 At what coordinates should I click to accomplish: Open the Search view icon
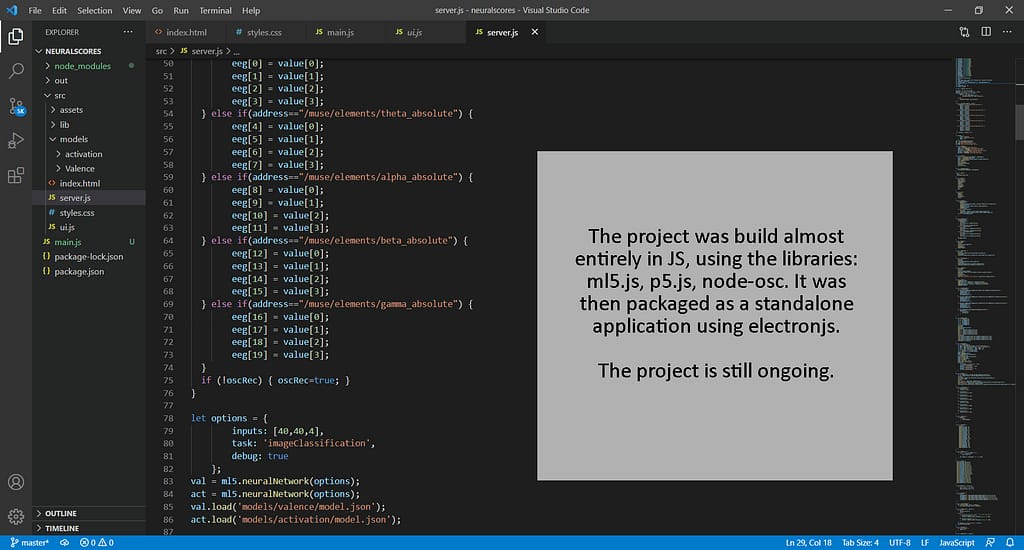click(x=16, y=72)
